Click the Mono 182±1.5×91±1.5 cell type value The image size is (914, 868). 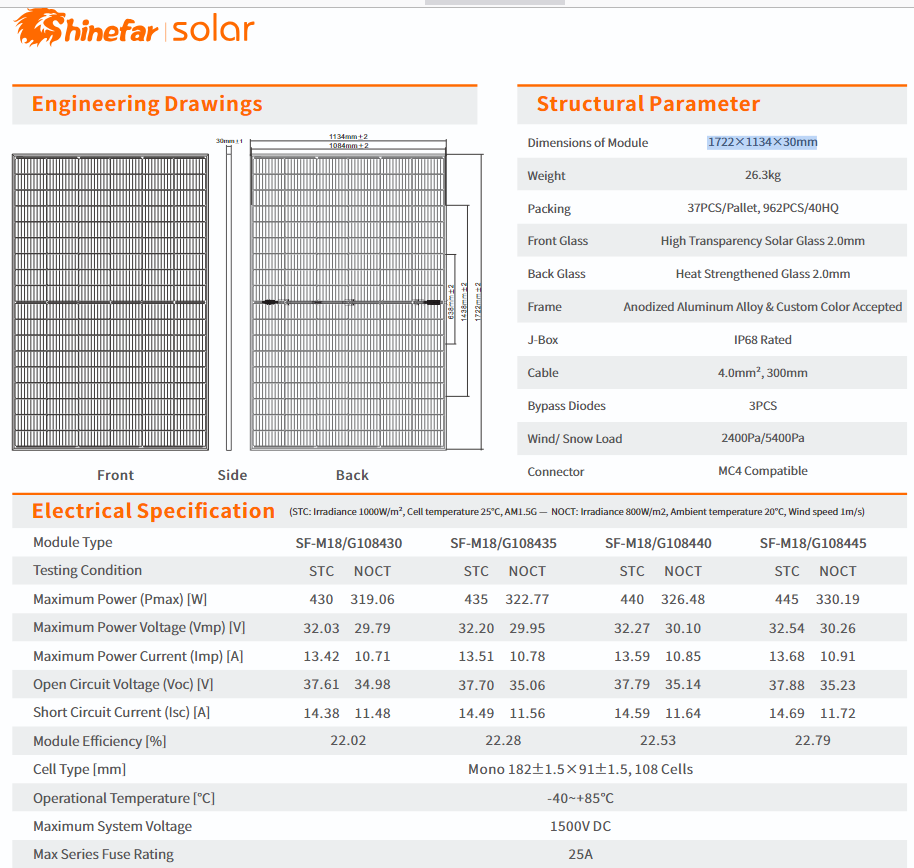(x=581, y=769)
